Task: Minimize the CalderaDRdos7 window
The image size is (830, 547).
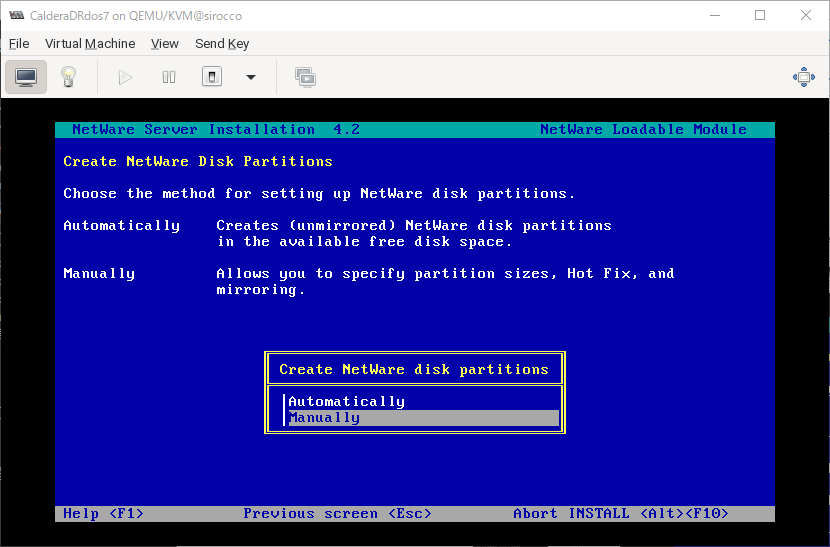Action: point(715,15)
